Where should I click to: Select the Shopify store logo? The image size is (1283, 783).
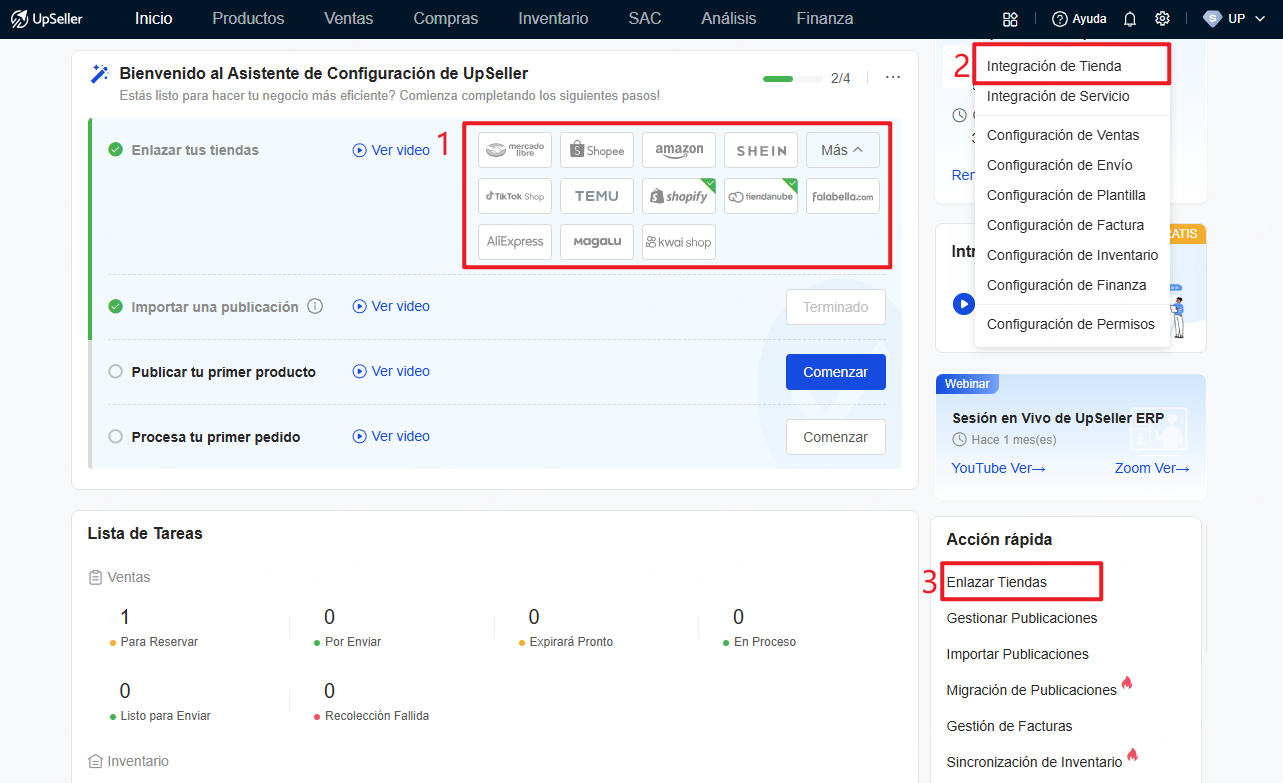coord(679,196)
